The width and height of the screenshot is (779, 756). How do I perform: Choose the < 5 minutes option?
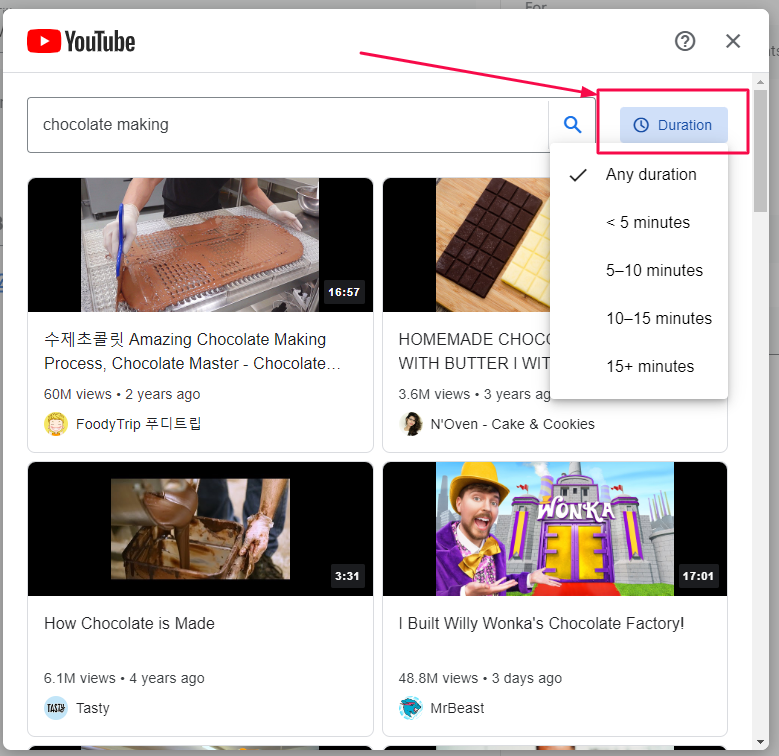639,223
